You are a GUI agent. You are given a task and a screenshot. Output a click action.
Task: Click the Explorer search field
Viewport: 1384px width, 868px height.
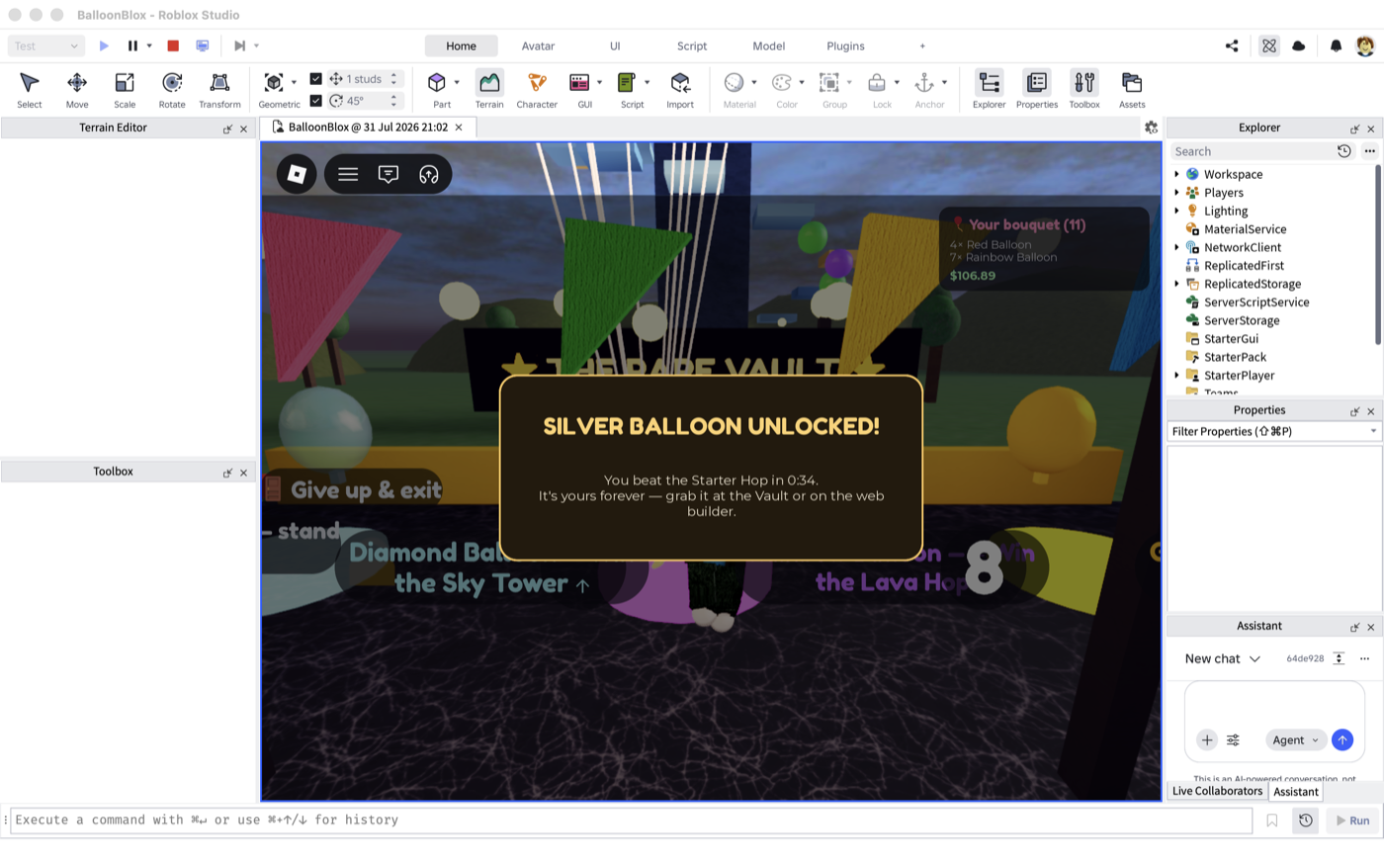pyautogui.click(x=1252, y=151)
